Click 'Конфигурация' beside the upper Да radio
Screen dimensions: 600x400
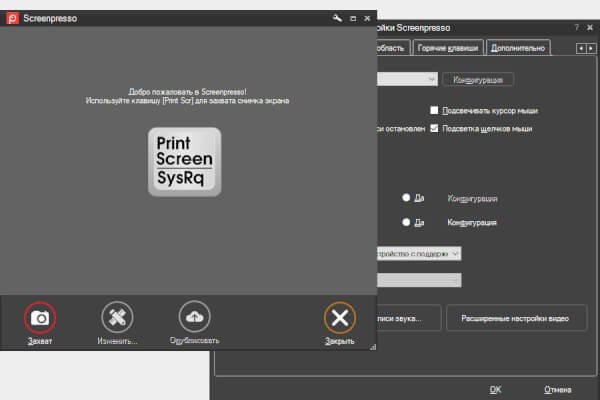473,198
